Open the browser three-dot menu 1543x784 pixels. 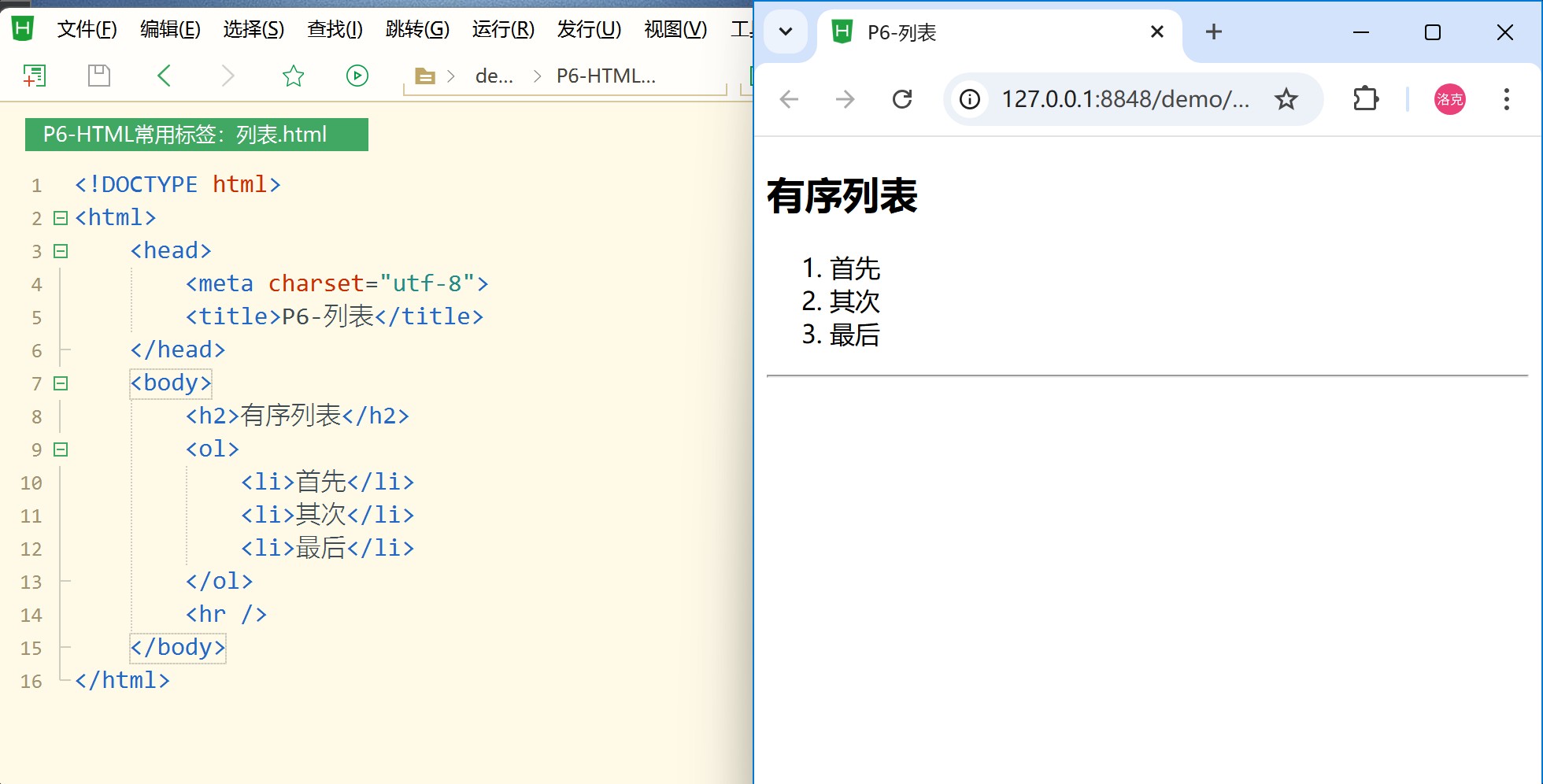pos(1506,99)
